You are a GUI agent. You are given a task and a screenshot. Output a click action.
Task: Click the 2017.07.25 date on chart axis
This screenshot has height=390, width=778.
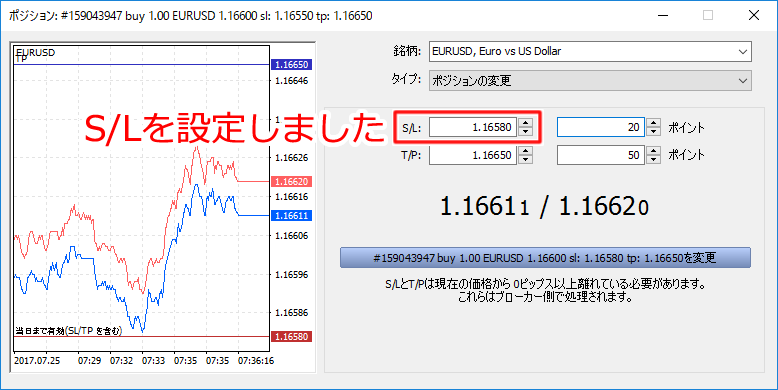click(x=37, y=361)
